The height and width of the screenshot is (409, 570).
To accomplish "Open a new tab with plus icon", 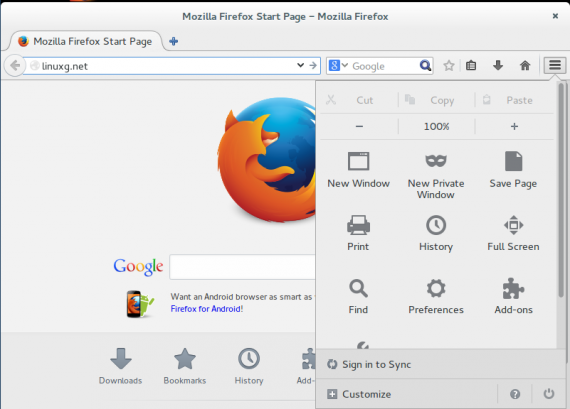I will tap(173, 41).
